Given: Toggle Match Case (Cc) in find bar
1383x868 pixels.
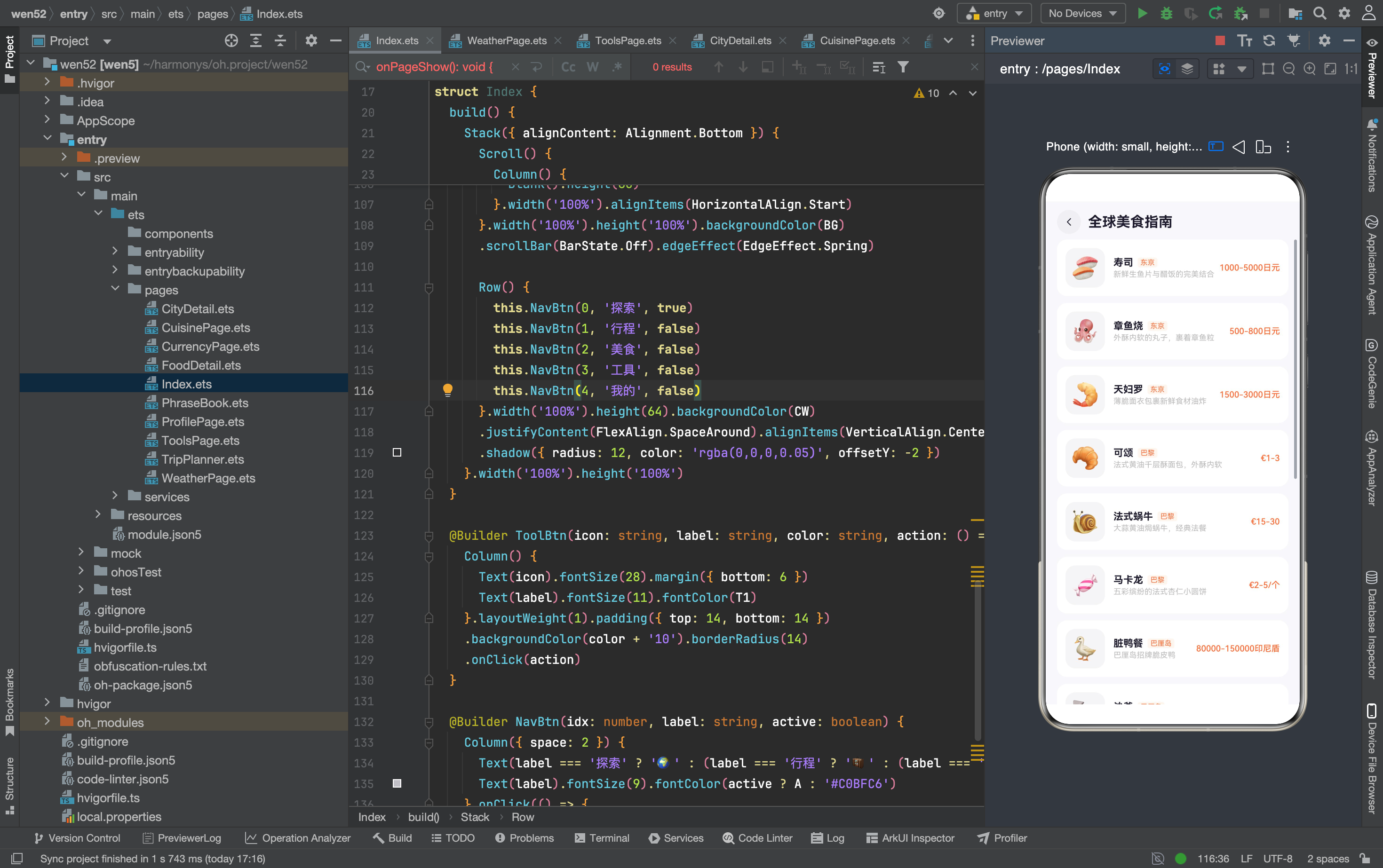Looking at the screenshot, I should coord(568,67).
